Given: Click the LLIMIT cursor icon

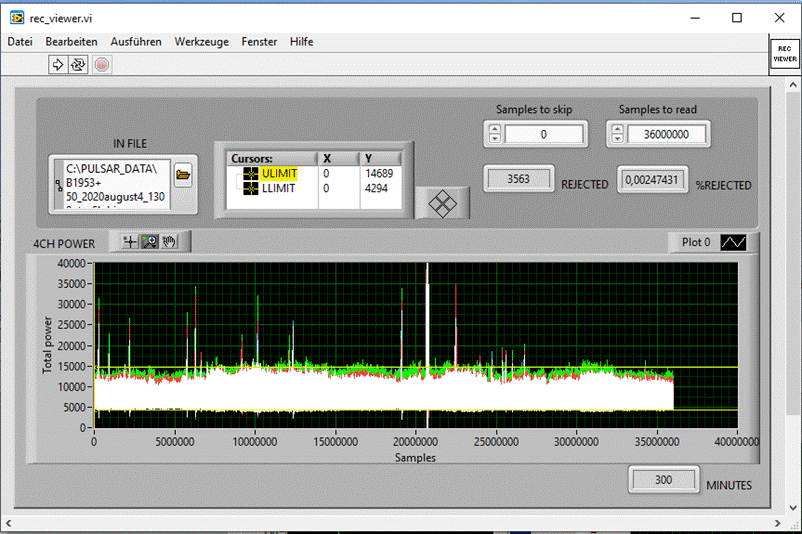Looking at the screenshot, I should [251, 189].
